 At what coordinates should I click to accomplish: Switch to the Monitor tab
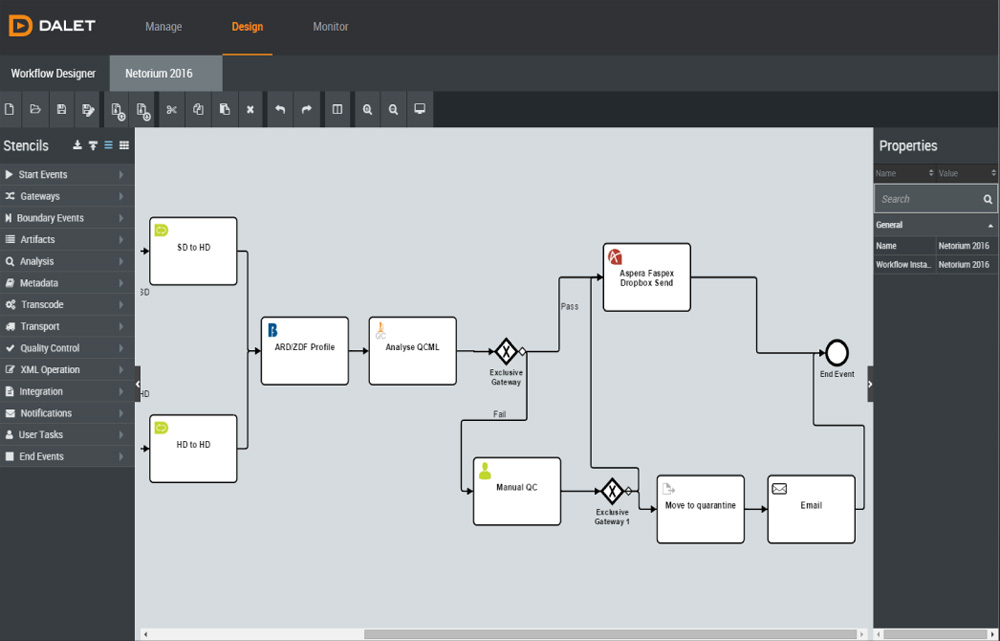(x=330, y=27)
